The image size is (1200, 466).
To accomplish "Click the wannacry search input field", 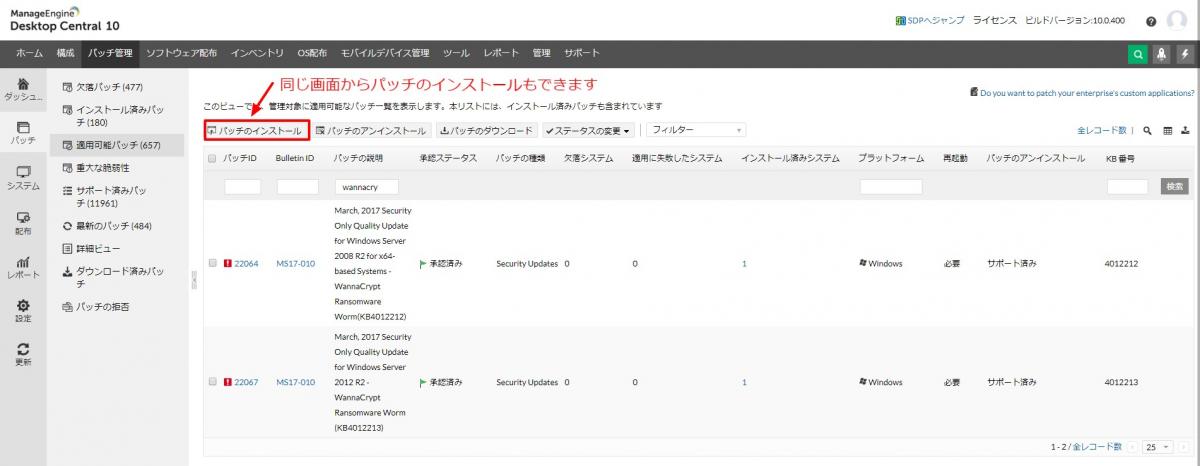I will point(366,186).
